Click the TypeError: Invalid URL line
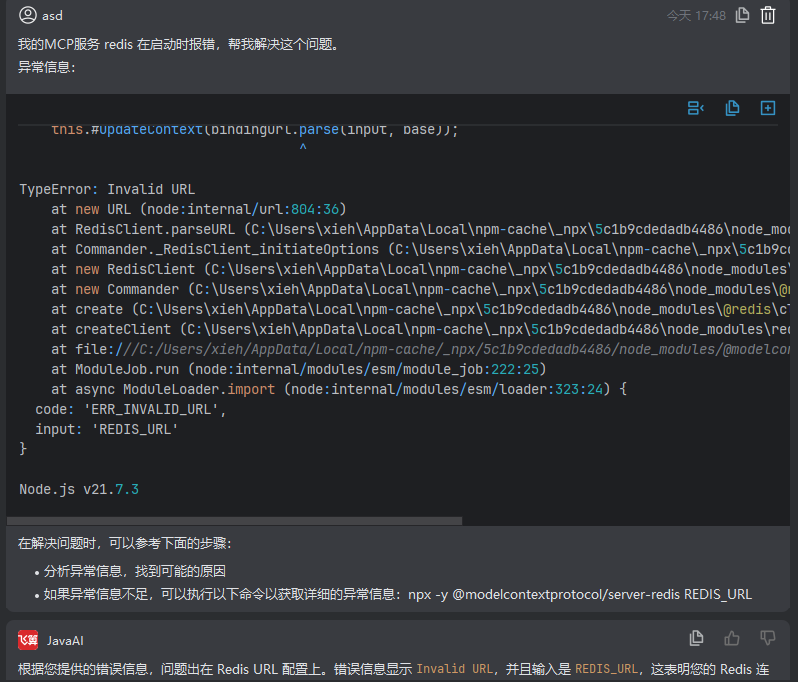This screenshot has width=798, height=682. coord(107,189)
